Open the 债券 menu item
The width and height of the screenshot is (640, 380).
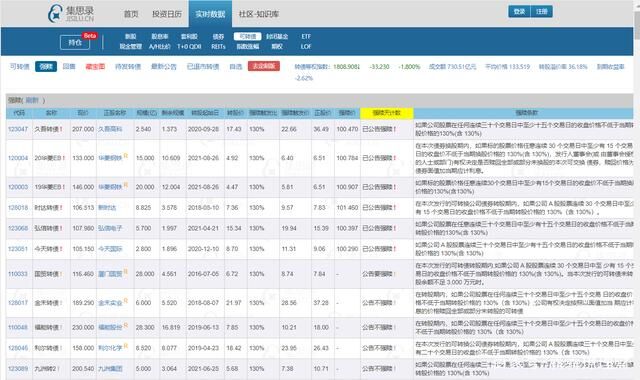coord(218,36)
